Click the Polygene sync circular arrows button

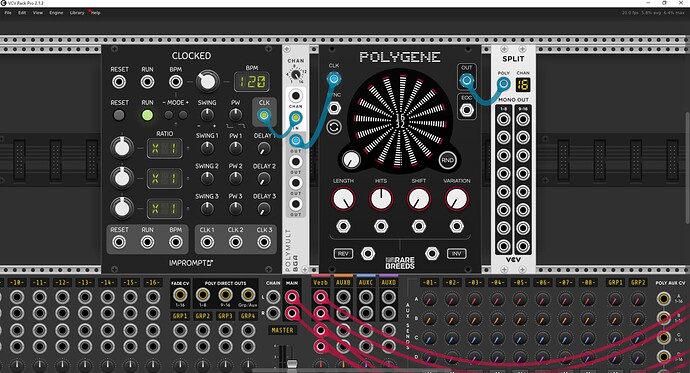(x=334, y=127)
